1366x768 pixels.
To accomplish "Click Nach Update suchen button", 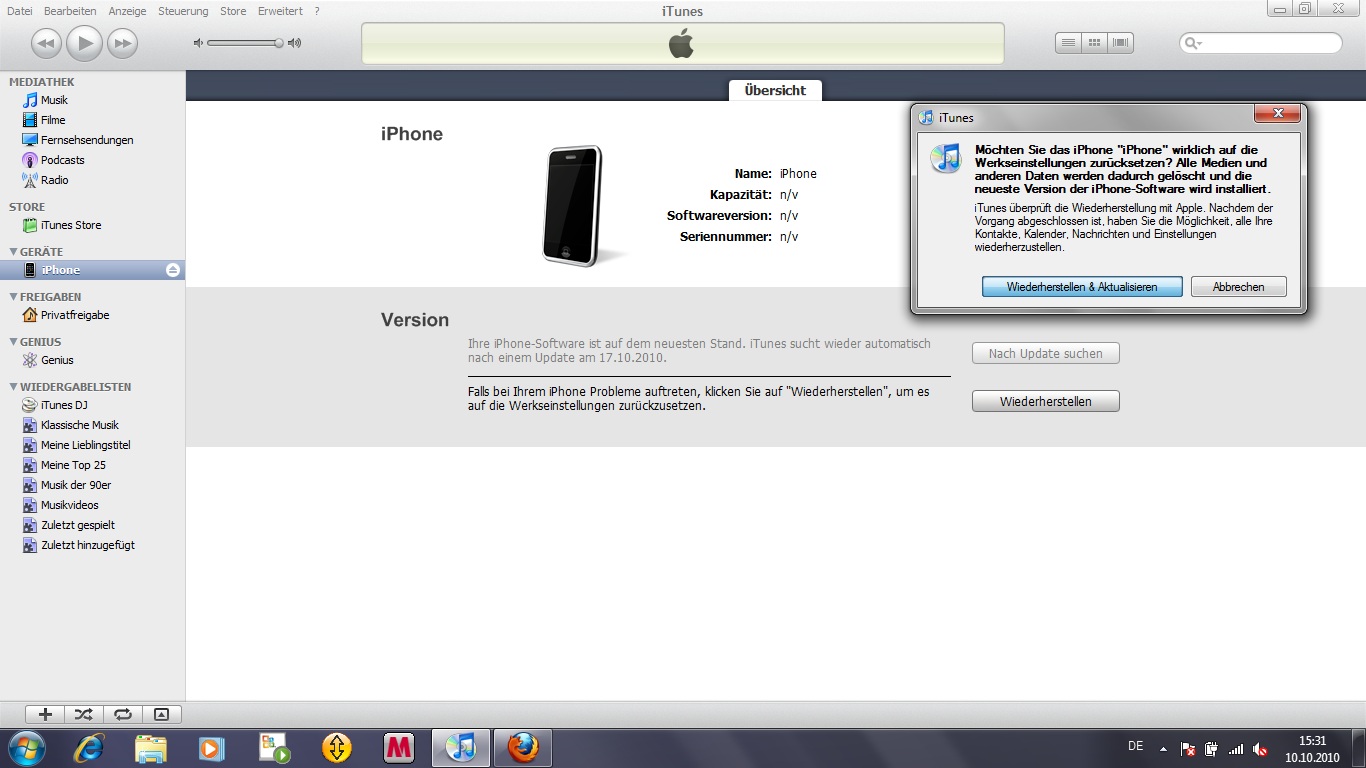I will pos(1046,353).
